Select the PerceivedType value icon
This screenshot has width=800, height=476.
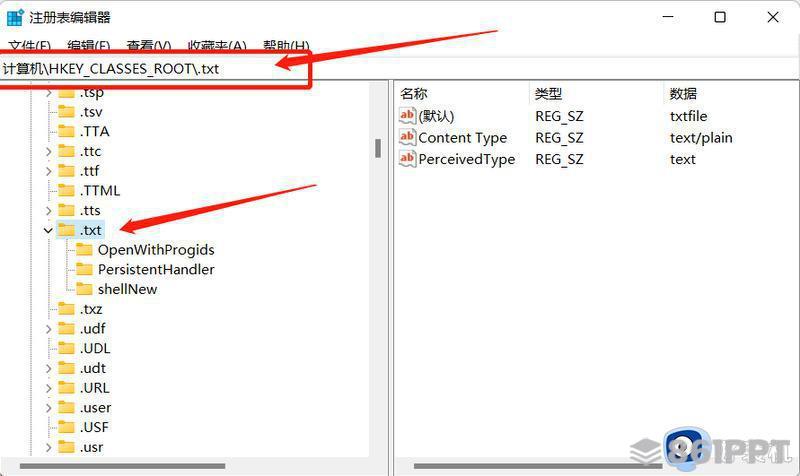pyautogui.click(x=407, y=159)
